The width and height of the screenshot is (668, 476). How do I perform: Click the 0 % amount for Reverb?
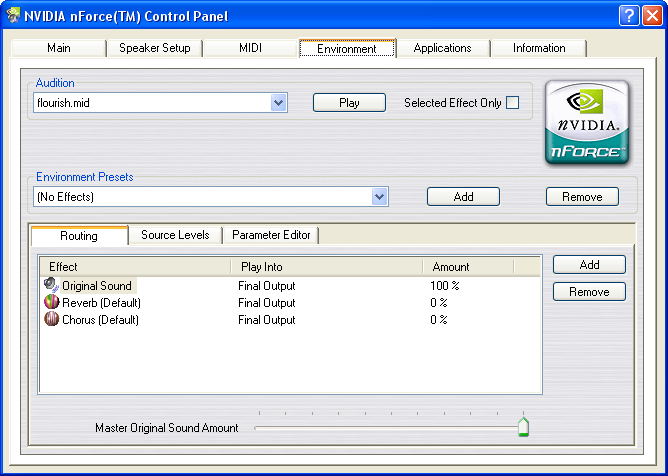click(x=439, y=303)
